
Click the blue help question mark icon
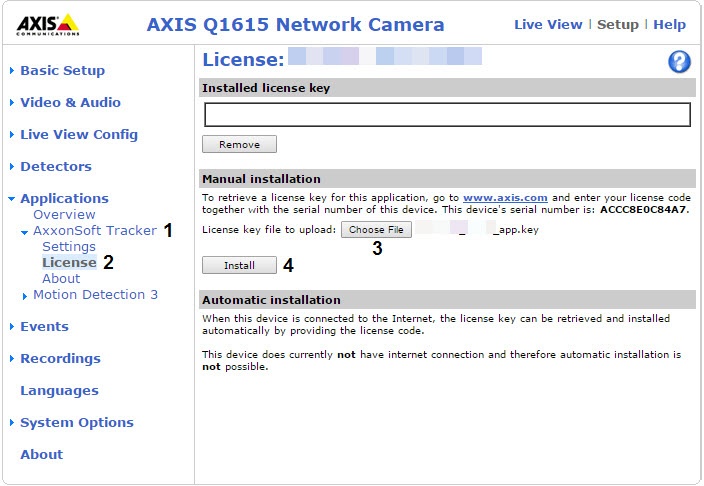pyautogui.click(x=679, y=62)
